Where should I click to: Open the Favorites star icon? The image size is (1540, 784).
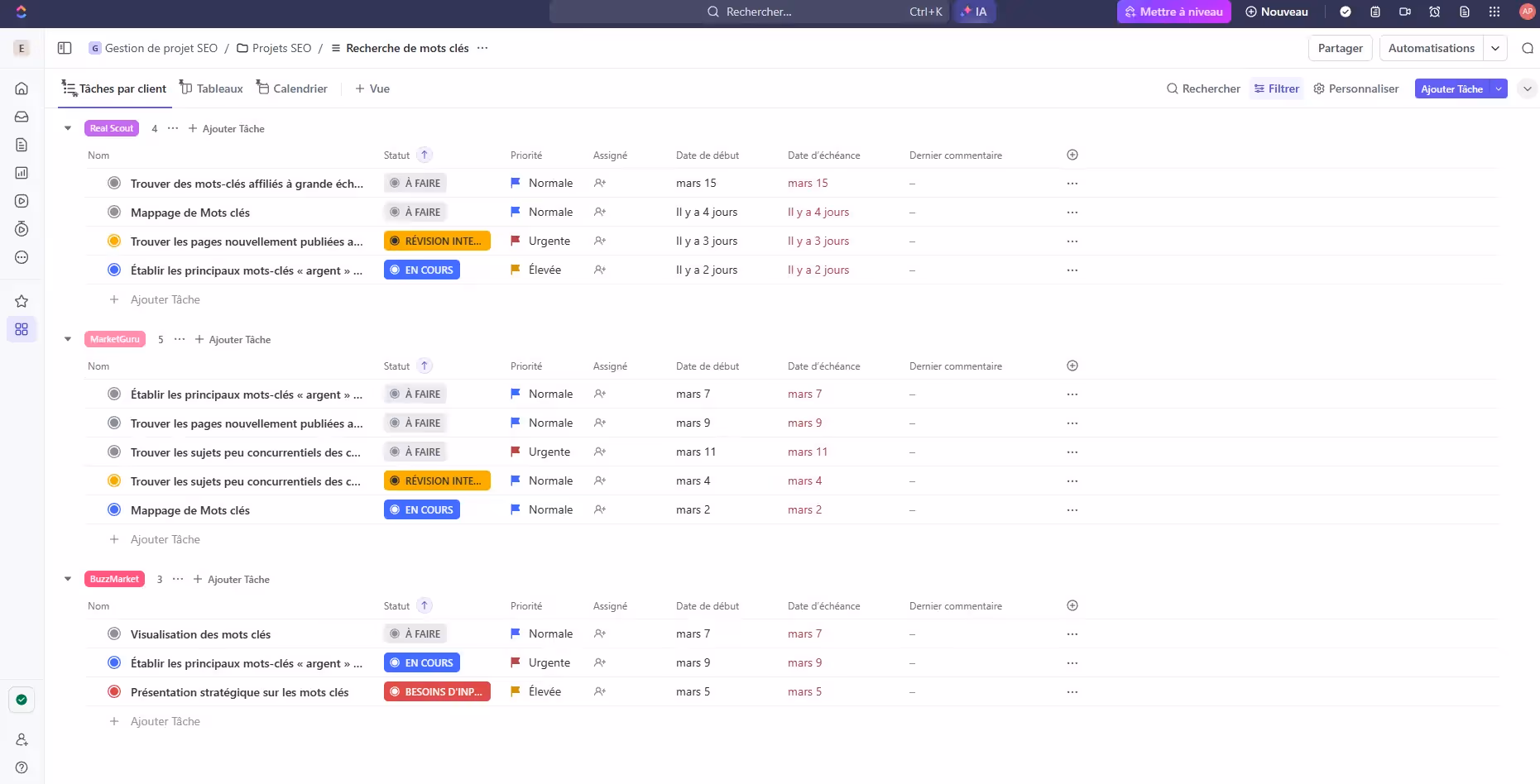click(22, 301)
